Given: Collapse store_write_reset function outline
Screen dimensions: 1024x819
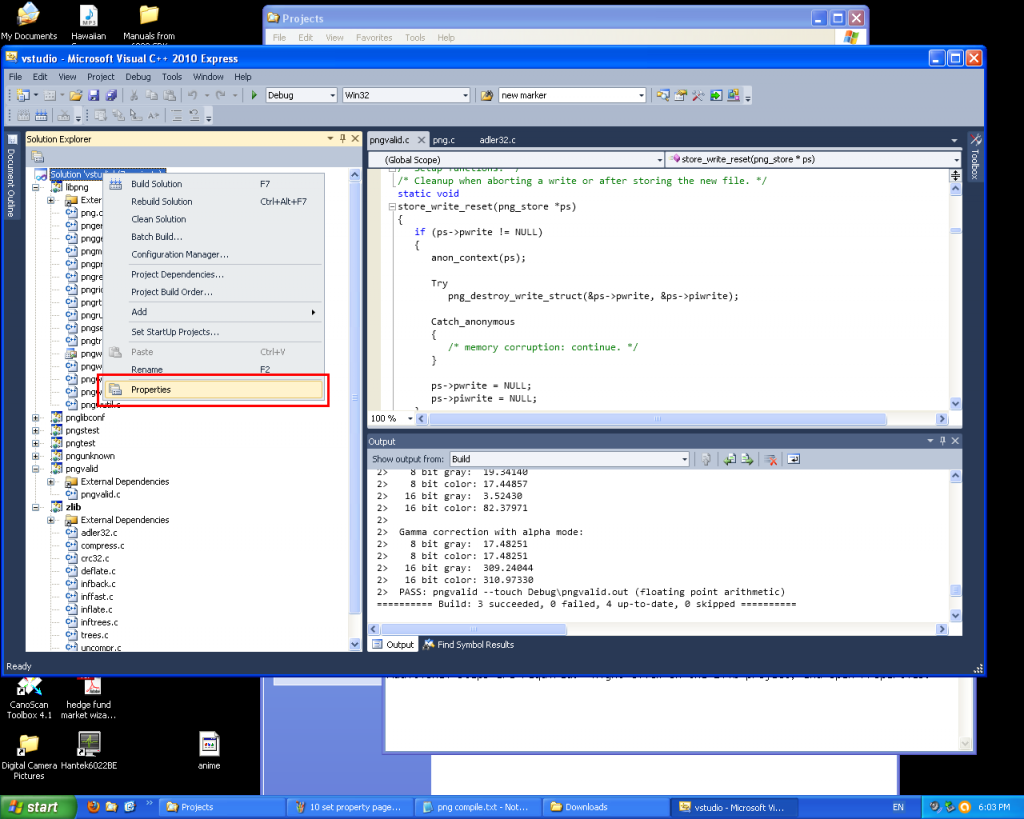Looking at the screenshot, I should pos(392,207).
